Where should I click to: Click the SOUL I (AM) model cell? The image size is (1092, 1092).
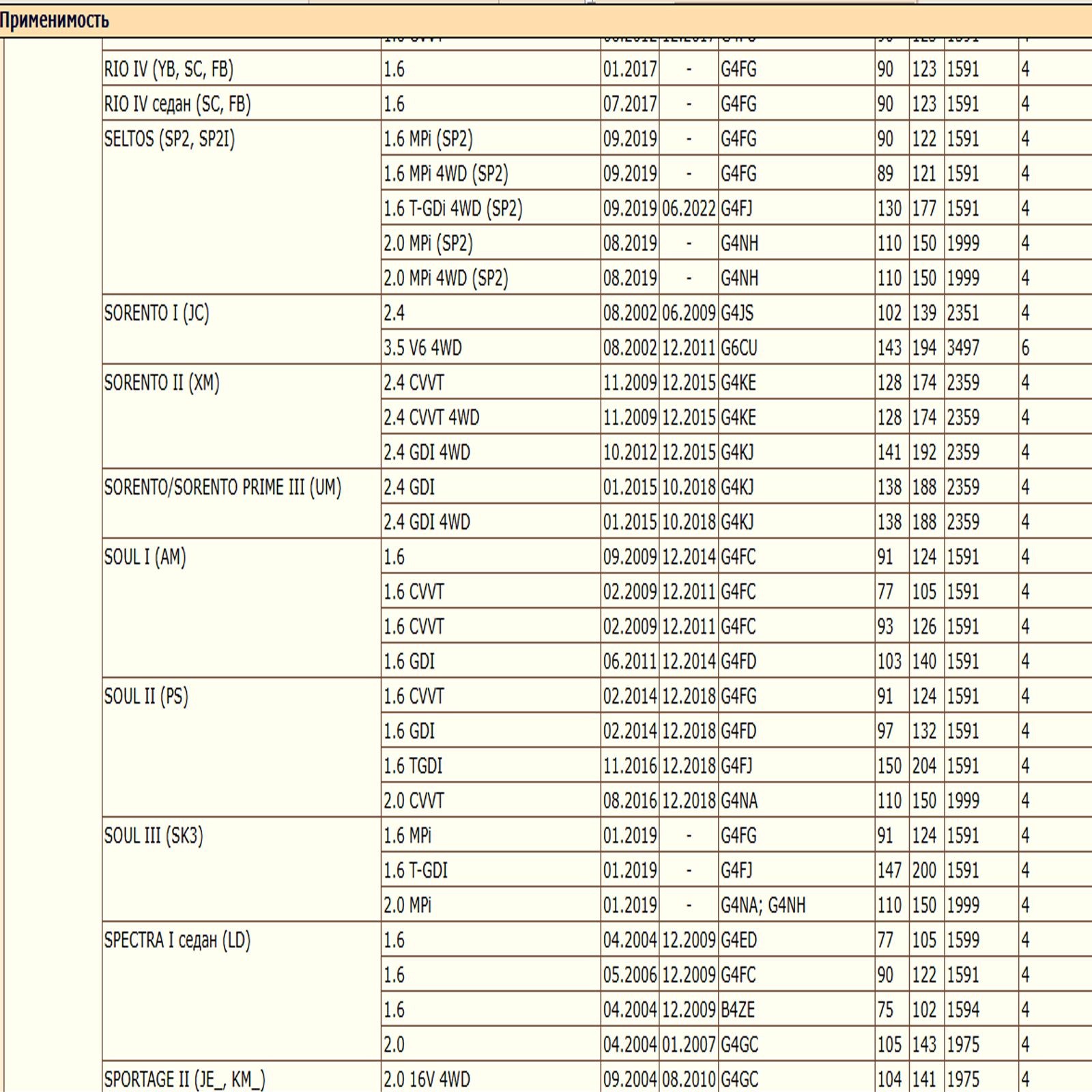145,557
